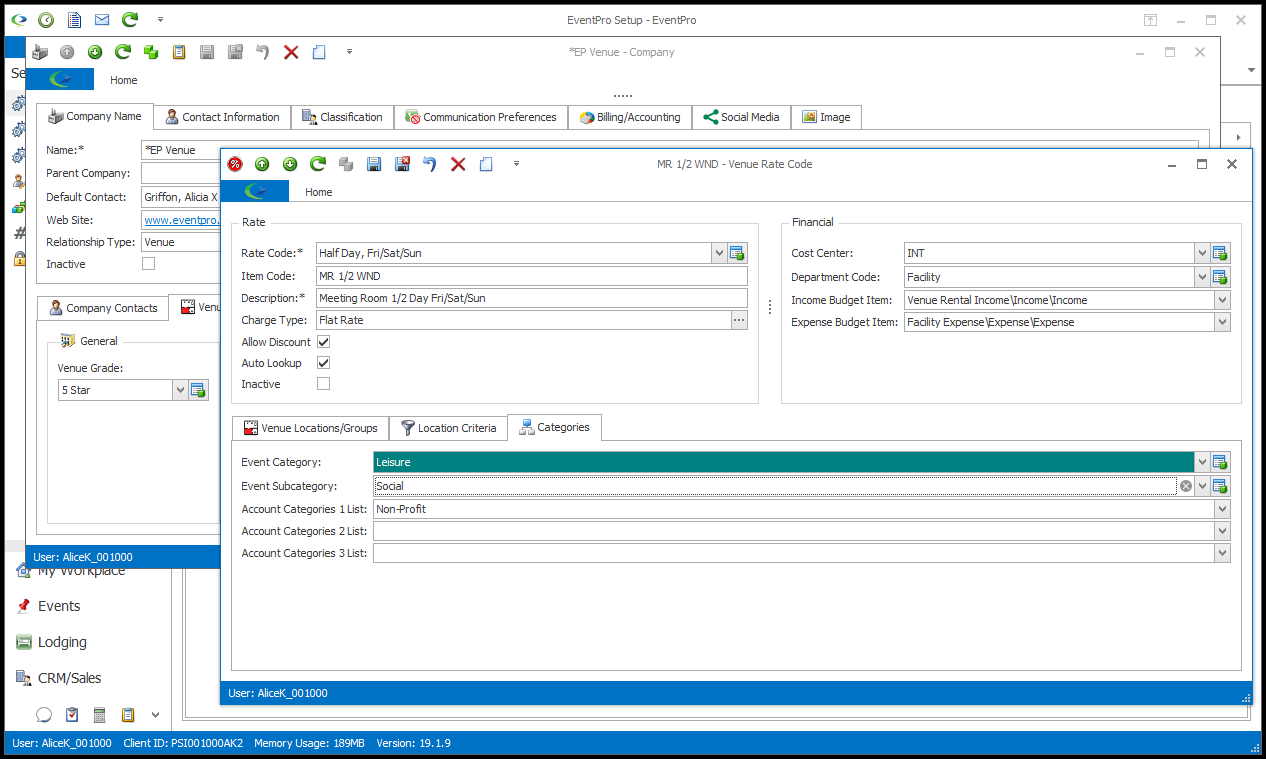Select the Categories tab
The width and height of the screenshot is (1266, 759).
point(554,427)
